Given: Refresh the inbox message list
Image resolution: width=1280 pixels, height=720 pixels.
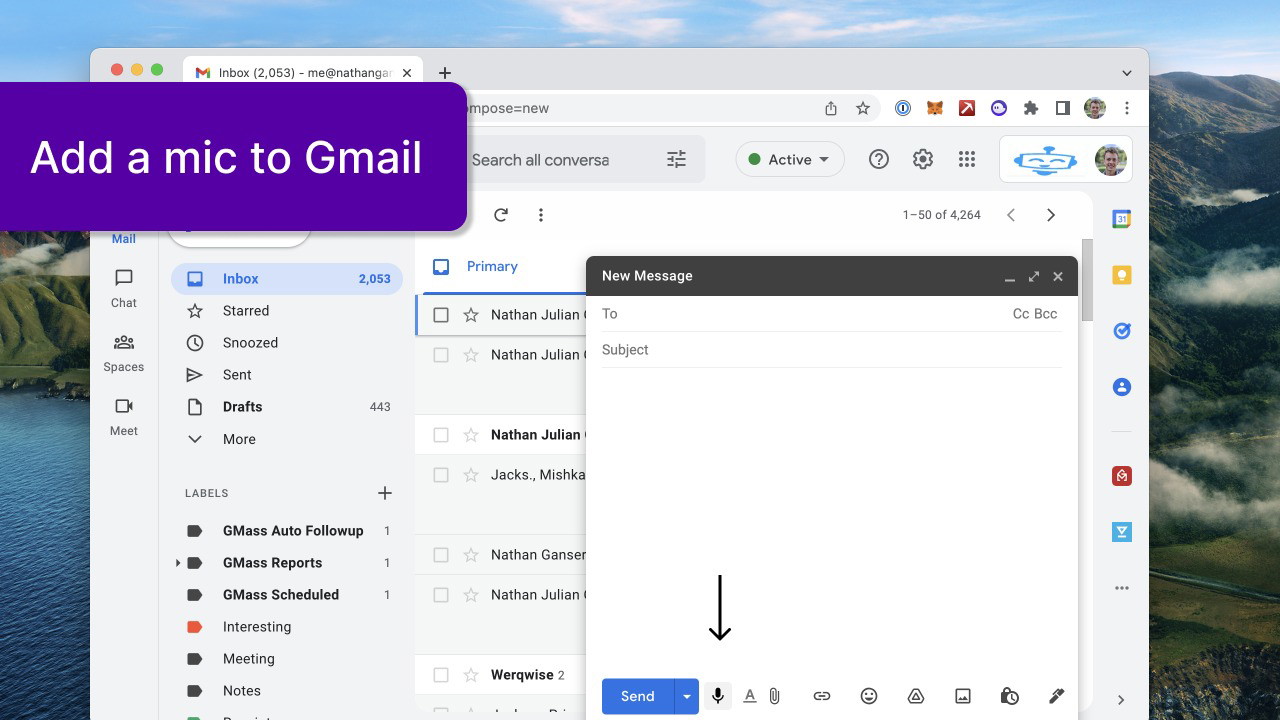Looking at the screenshot, I should click(501, 215).
